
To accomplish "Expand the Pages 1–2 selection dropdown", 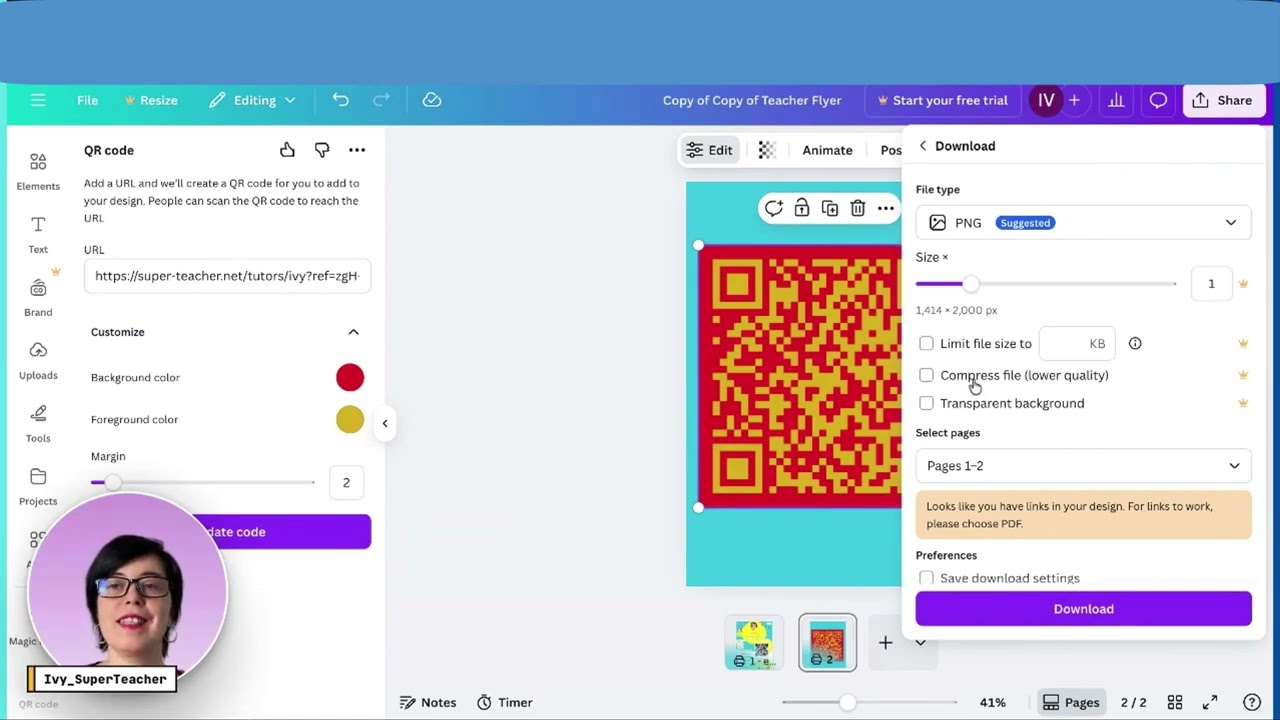I will (1083, 466).
